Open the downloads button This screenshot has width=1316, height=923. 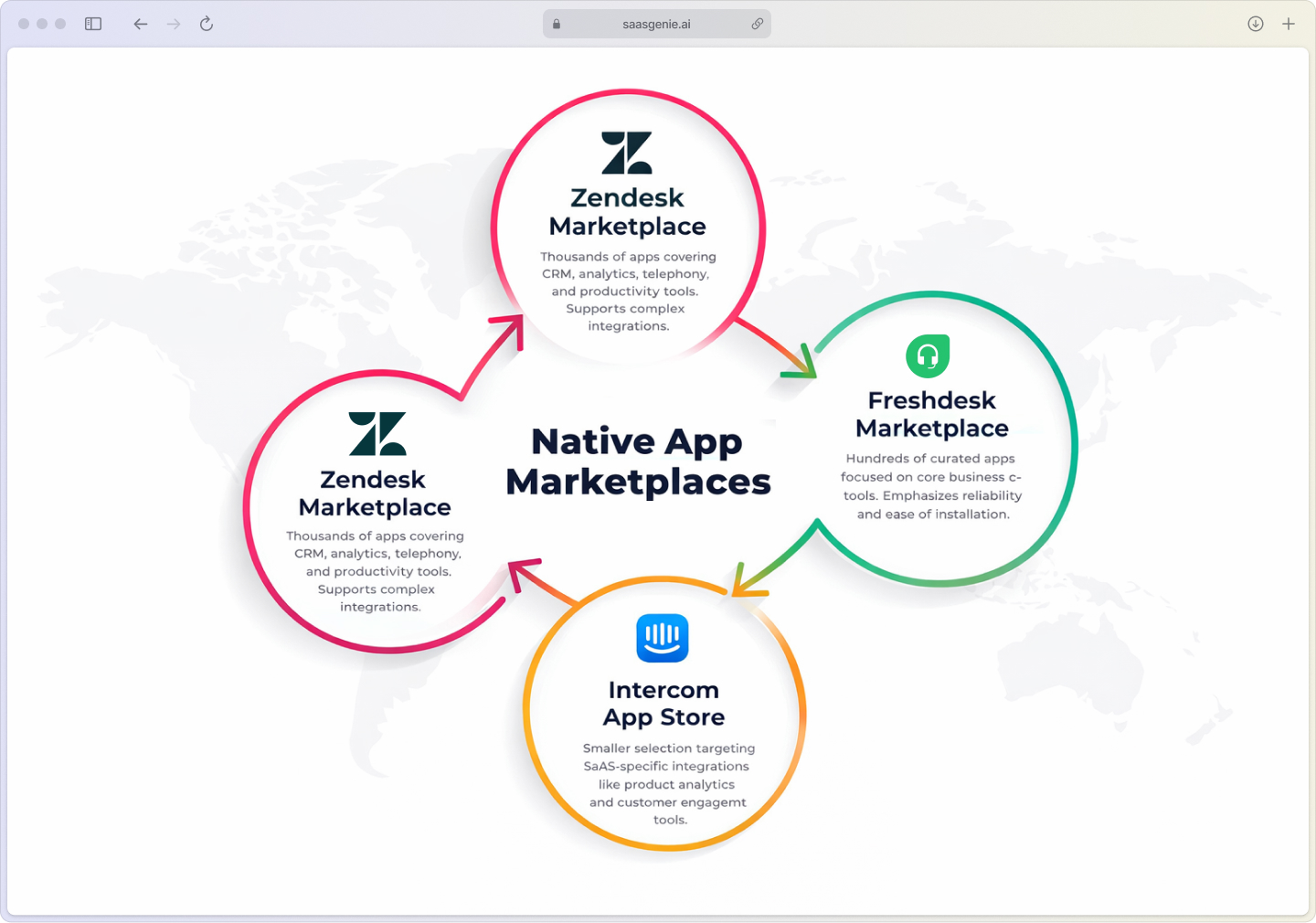click(1256, 24)
